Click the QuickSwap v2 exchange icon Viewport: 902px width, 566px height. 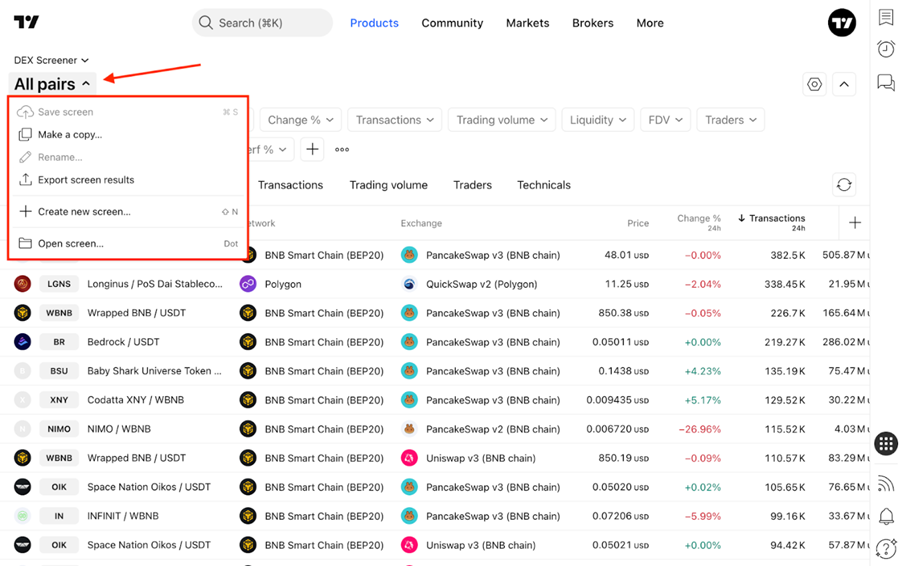tap(409, 284)
